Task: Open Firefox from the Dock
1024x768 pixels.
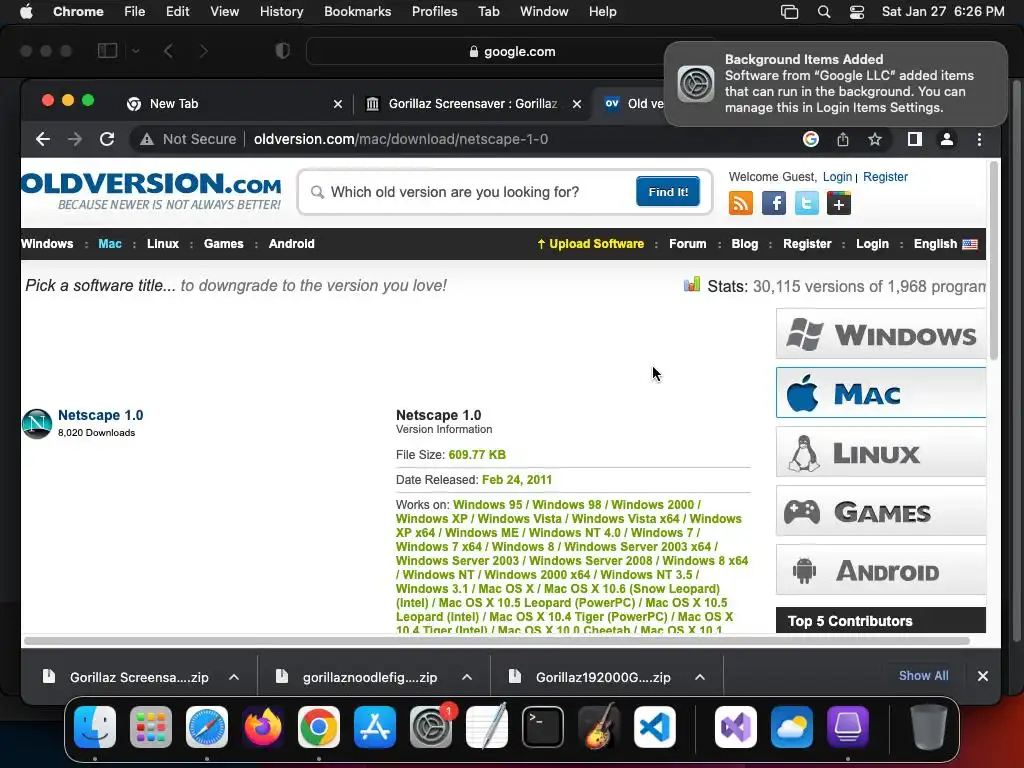Action: pyautogui.click(x=263, y=727)
